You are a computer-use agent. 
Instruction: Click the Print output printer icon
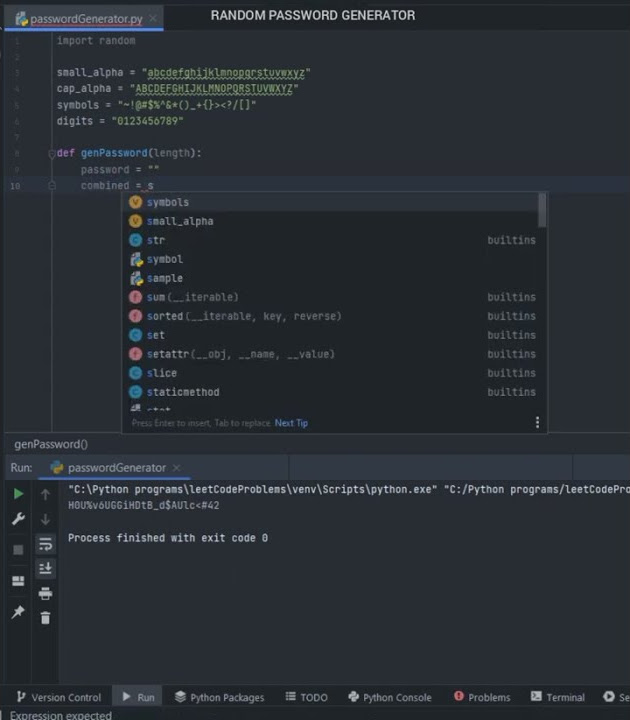(45, 593)
